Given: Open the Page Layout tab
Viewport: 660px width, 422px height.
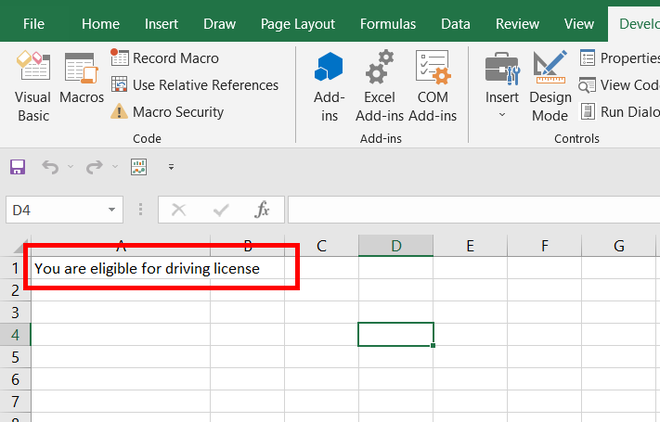Looking at the screenshot, I should 297,23.
